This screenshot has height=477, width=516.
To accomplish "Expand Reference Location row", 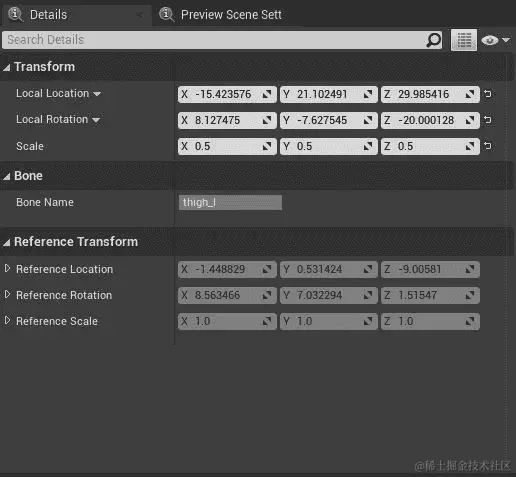I will [7, 268].
